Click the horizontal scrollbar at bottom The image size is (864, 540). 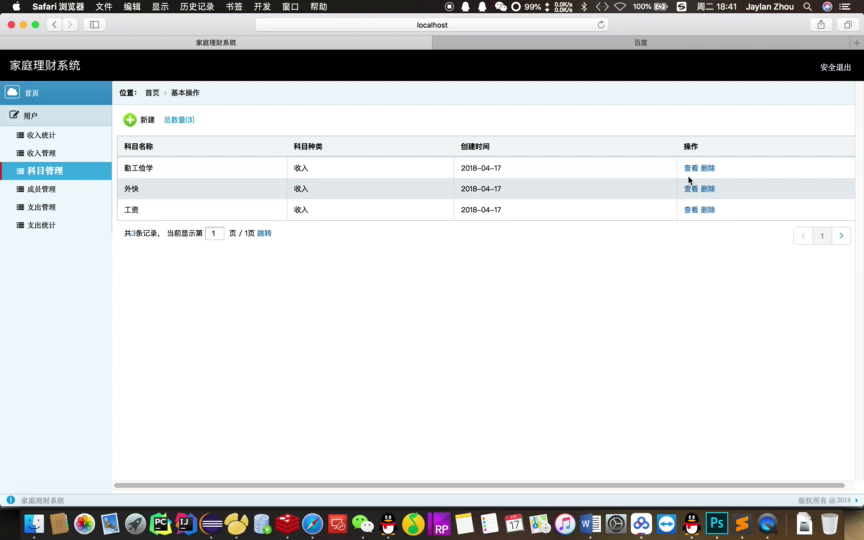(x=479, y=485)
